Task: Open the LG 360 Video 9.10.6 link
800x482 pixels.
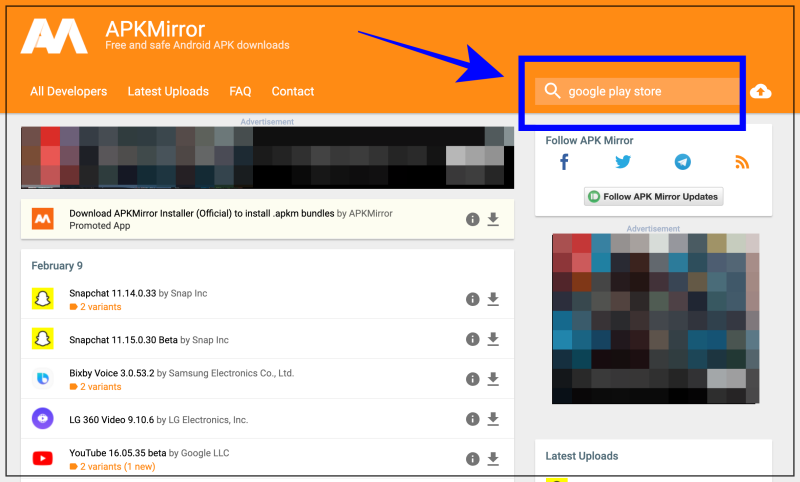Action: [112, 420]
